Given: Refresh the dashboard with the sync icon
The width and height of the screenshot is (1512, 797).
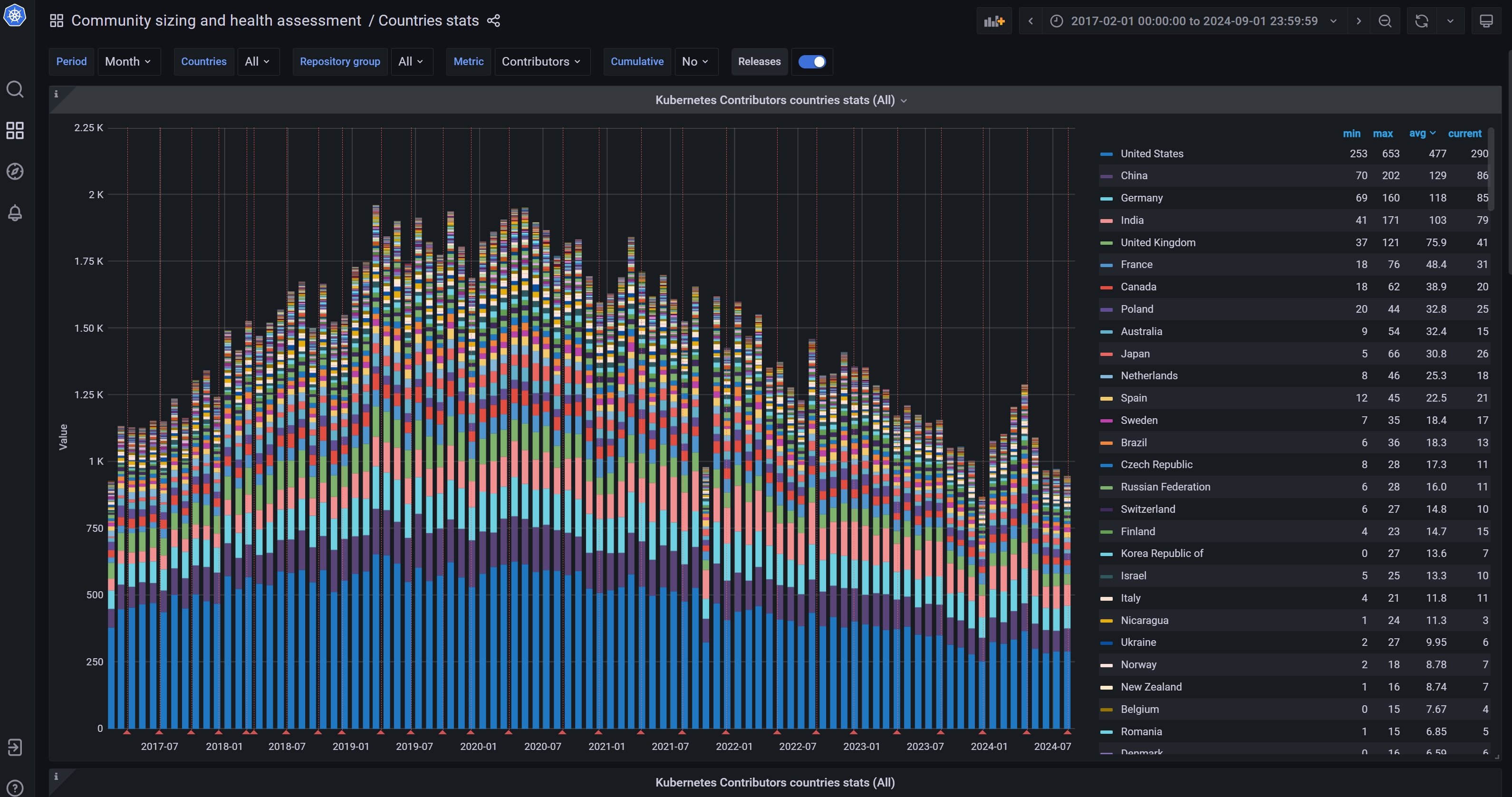Looking at the screenshot, I should [1420, 20].
